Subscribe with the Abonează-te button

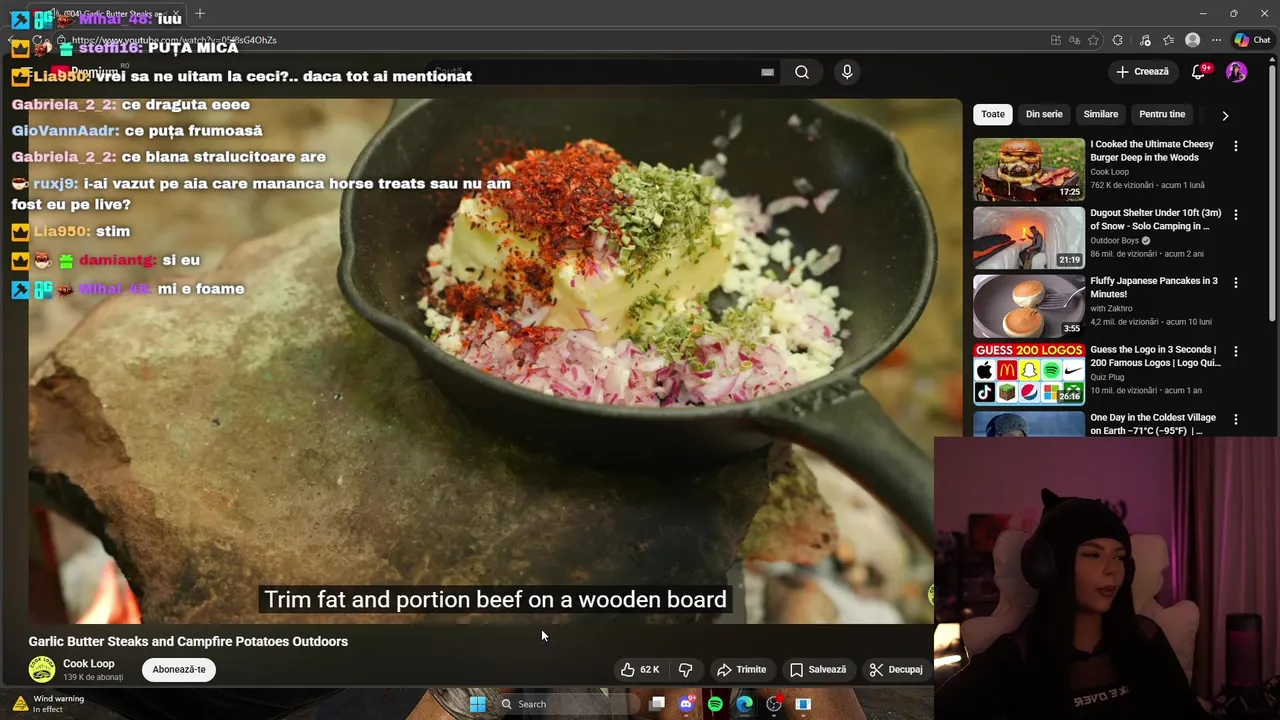(179, 670)
